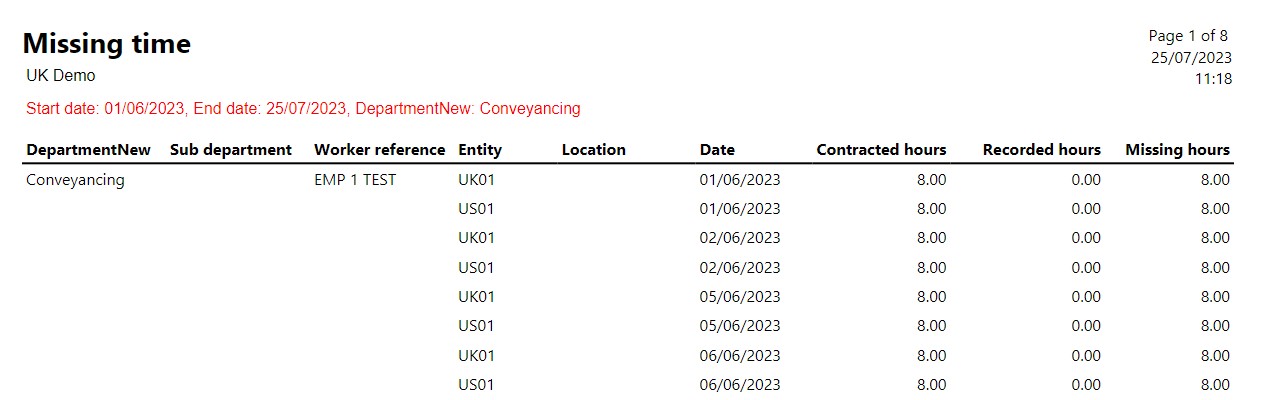Image resolution: width=1265 pixels, height=400 pixels.
Task: Select the EMP 1 TEST worker reference
Action: [355, 180]
